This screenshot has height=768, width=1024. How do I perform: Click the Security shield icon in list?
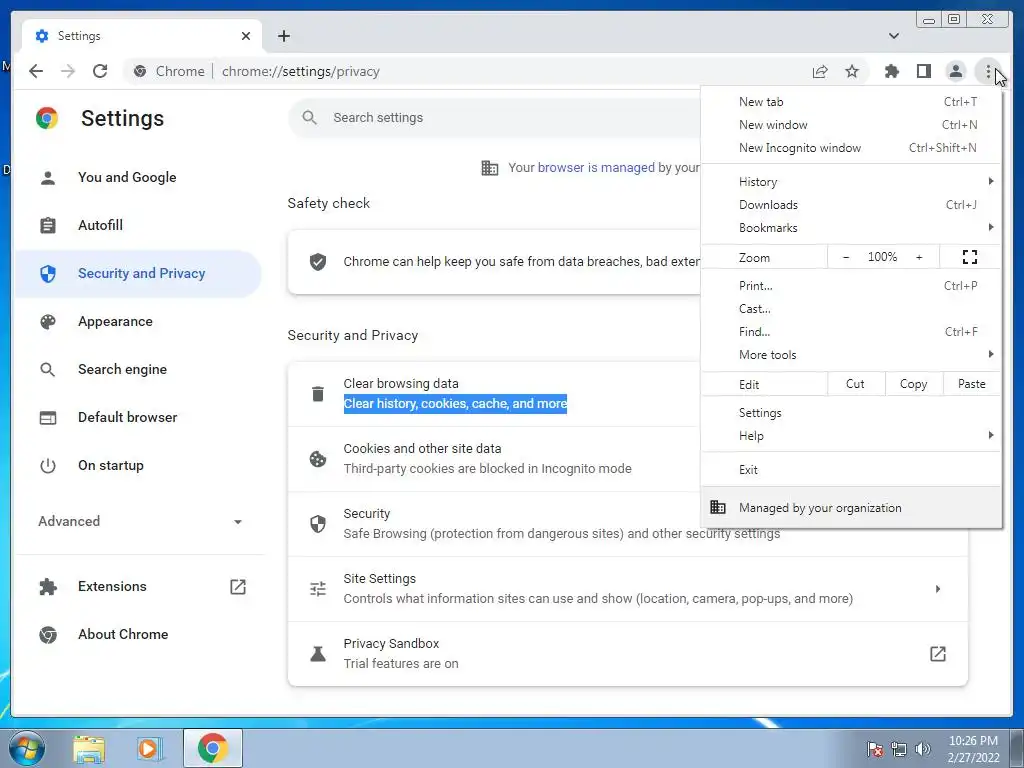[318, 524]
